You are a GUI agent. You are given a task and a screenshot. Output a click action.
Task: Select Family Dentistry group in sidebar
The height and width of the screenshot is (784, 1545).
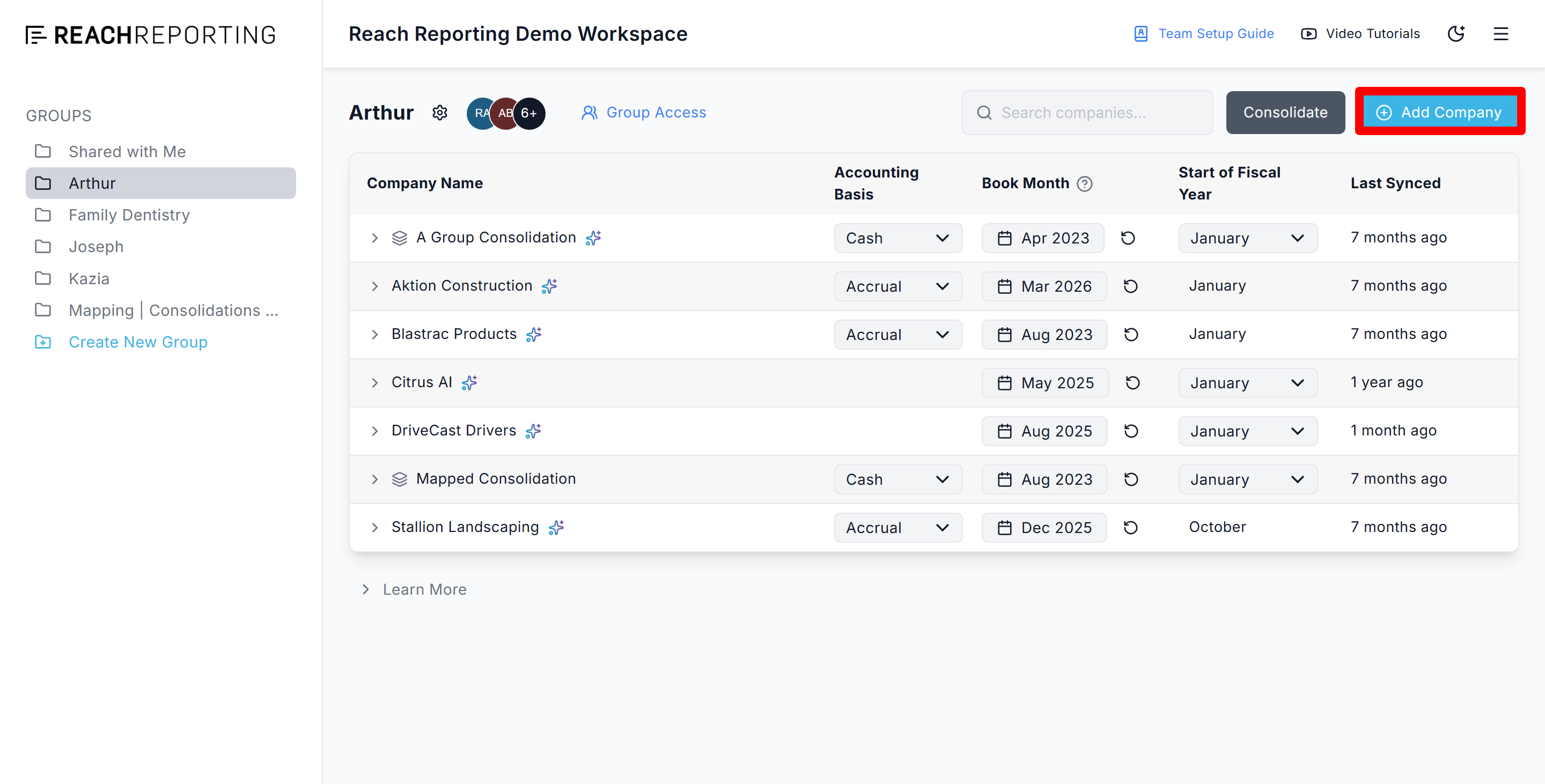[x=129, y=215]
